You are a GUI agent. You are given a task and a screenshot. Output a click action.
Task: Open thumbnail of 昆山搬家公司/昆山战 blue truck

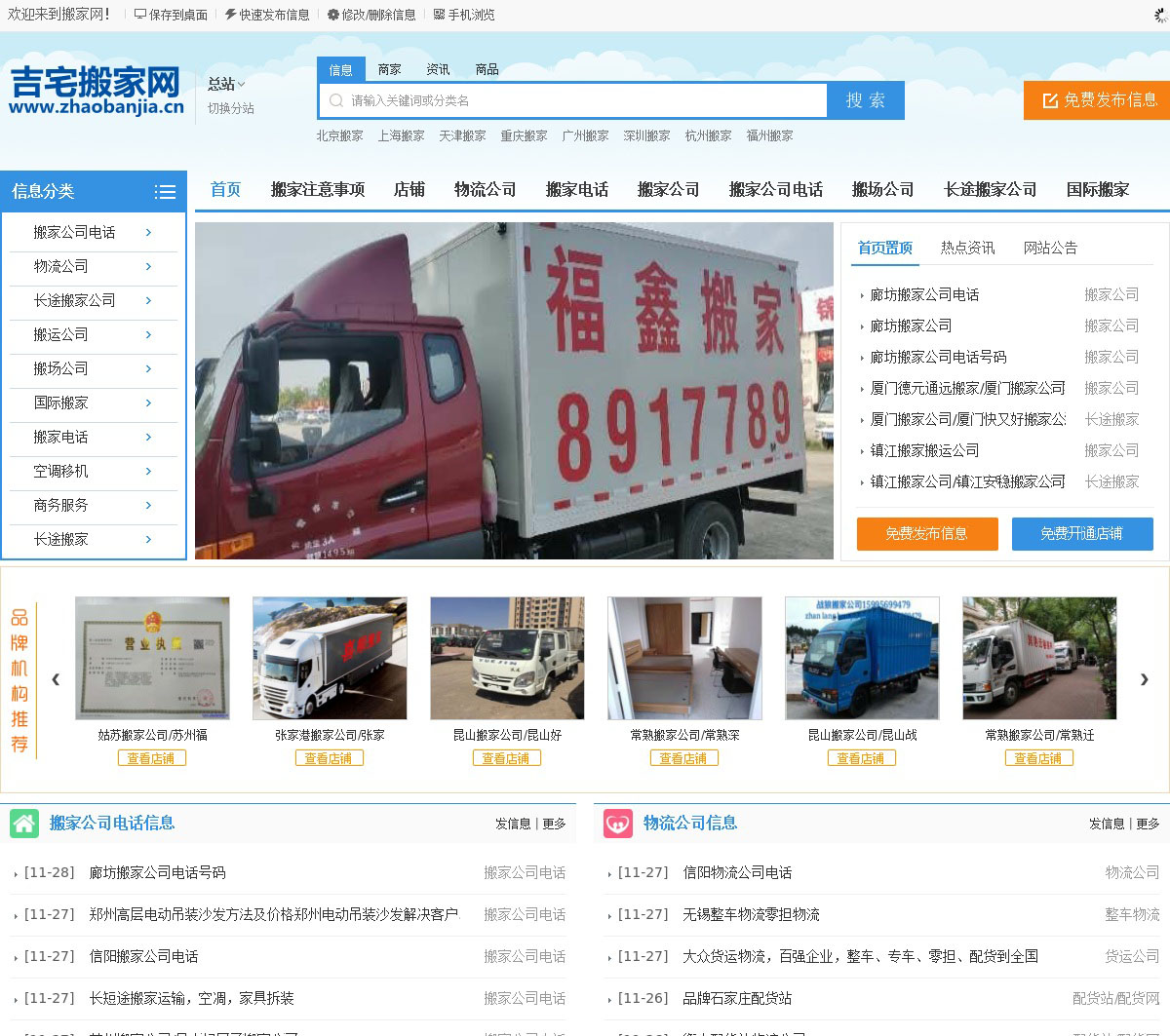(862, 659)
